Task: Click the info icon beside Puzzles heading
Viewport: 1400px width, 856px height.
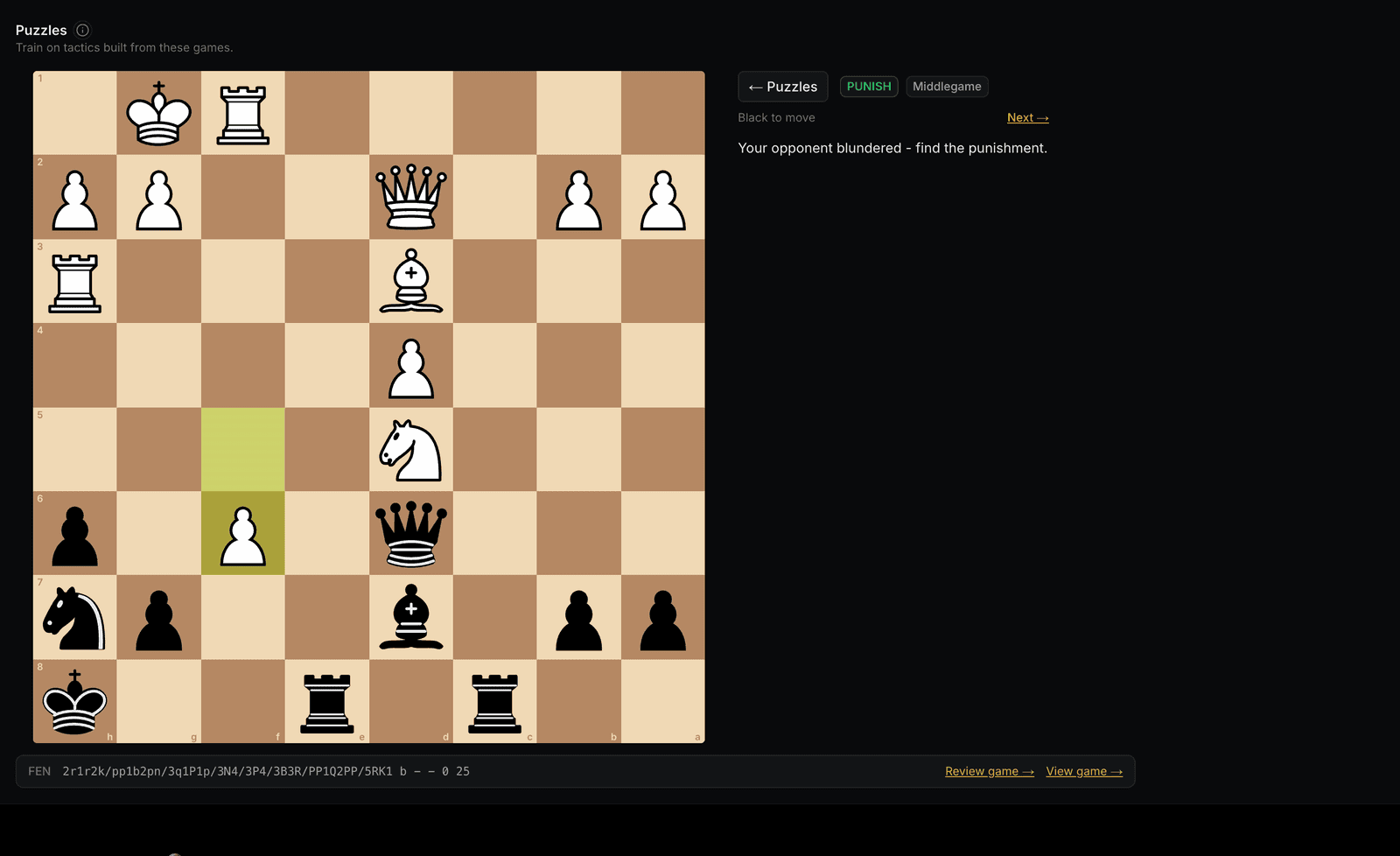Action: [x=83, y=30]
